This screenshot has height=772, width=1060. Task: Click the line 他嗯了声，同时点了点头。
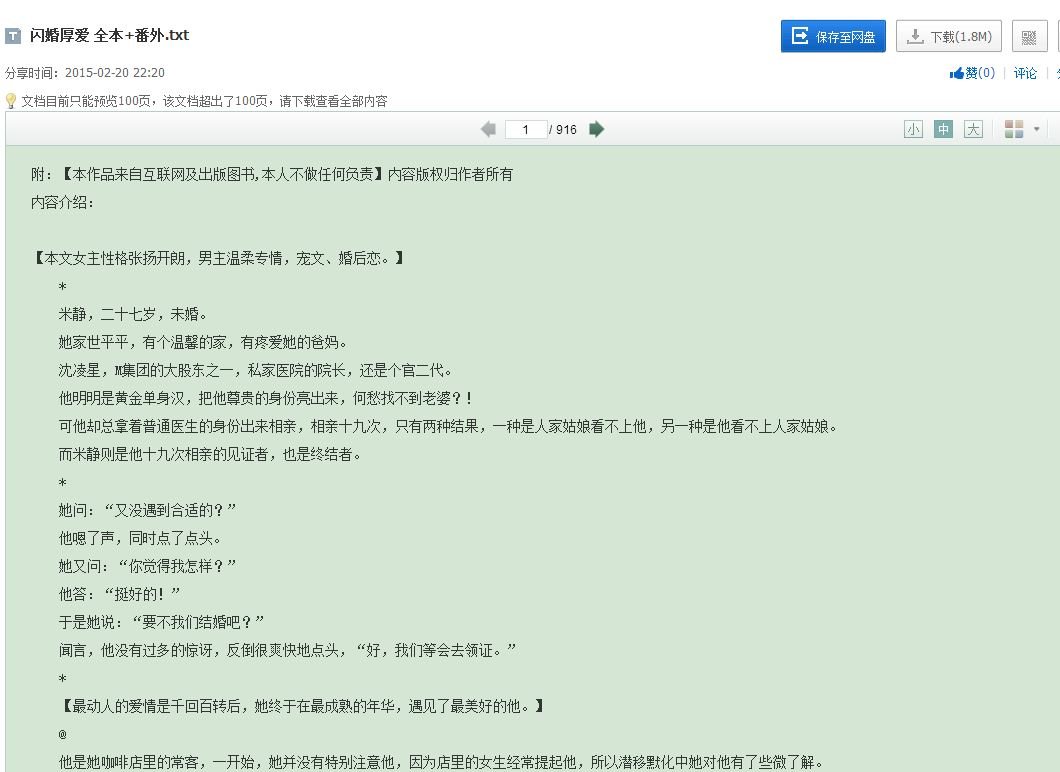click(x=141, y=538)
